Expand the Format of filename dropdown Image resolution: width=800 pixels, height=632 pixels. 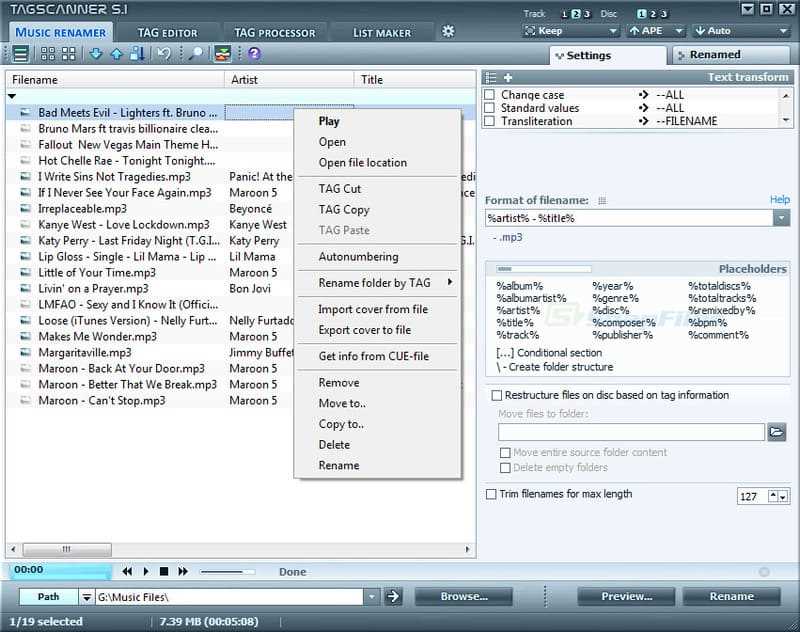781,218
